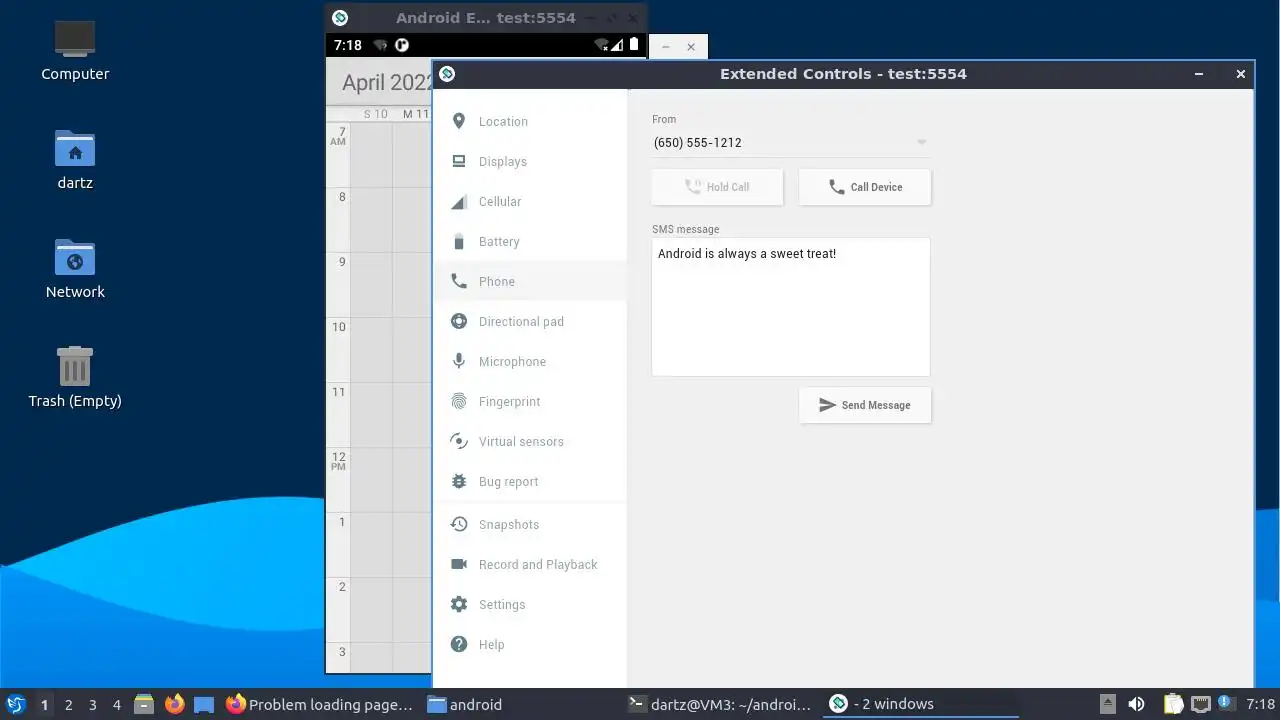Switch to workspace 4 in taskbar

(x=116, y=704)
